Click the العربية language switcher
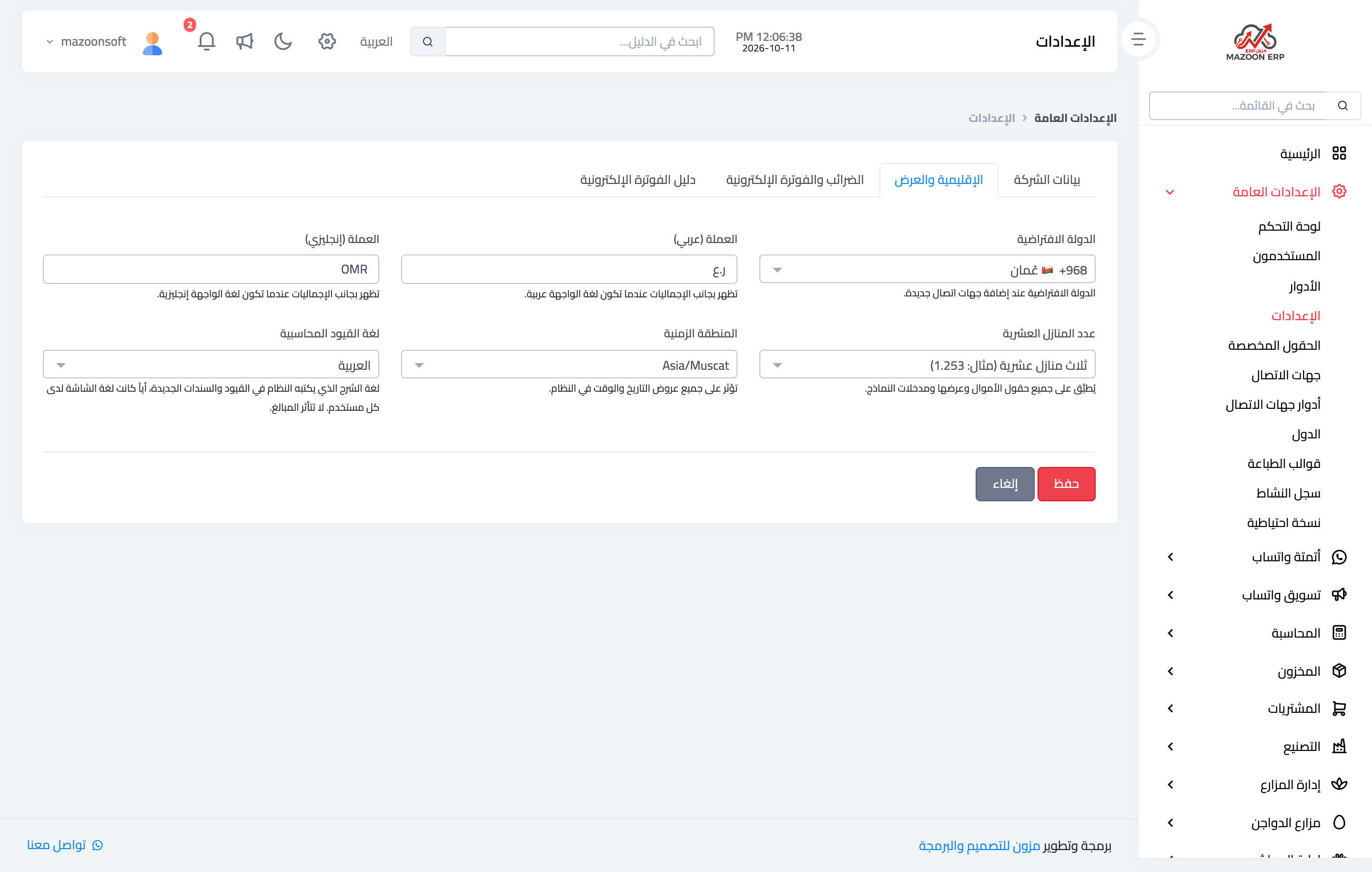Screen dimensions: 1372x872 (x=376, y=41)
